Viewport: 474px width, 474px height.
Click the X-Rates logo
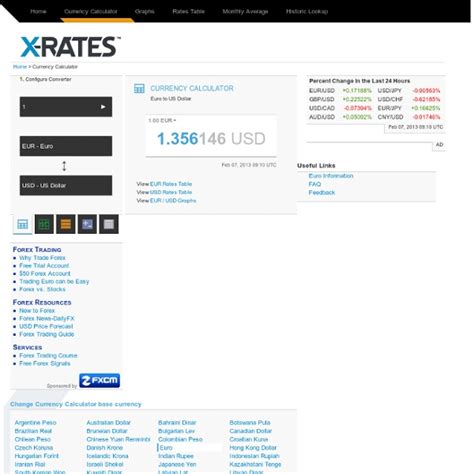tap(70, 47)
